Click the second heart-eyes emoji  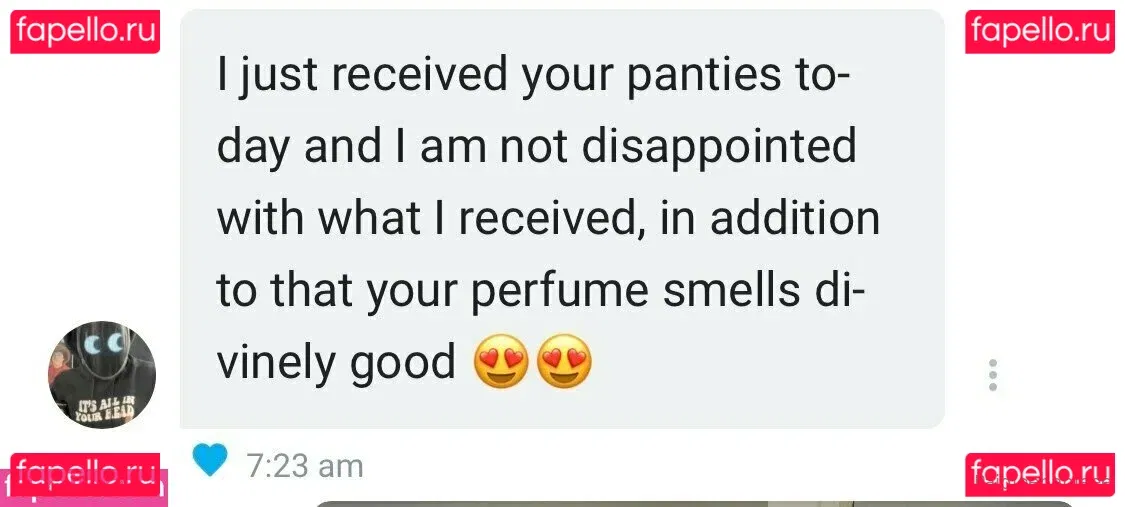(564, 361)
